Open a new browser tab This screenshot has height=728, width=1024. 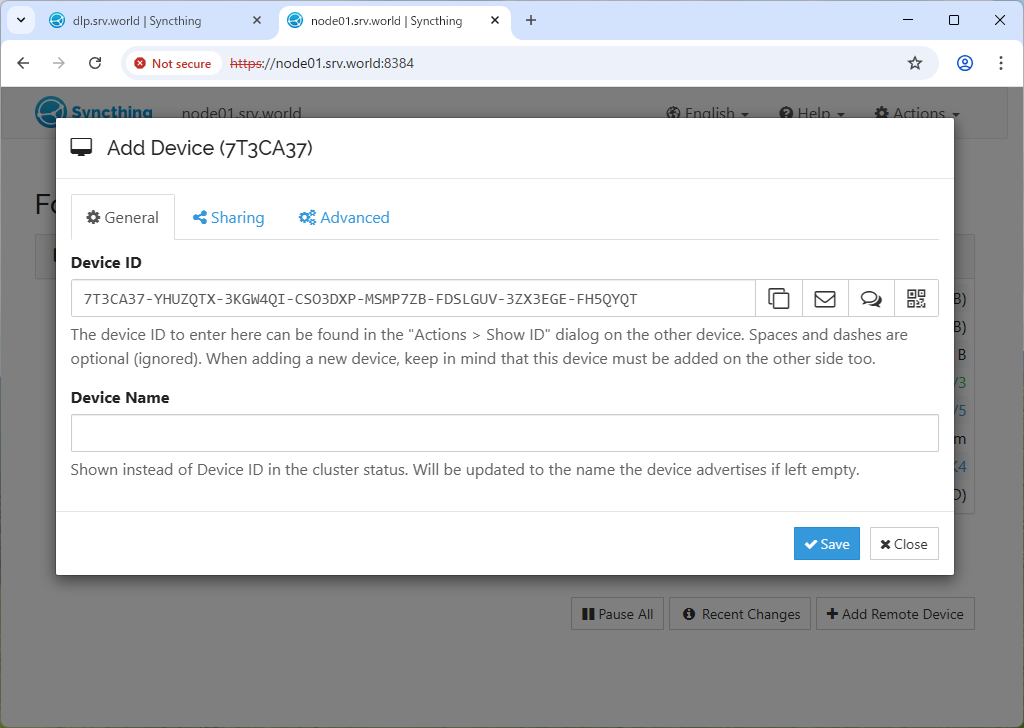(531, 20)
